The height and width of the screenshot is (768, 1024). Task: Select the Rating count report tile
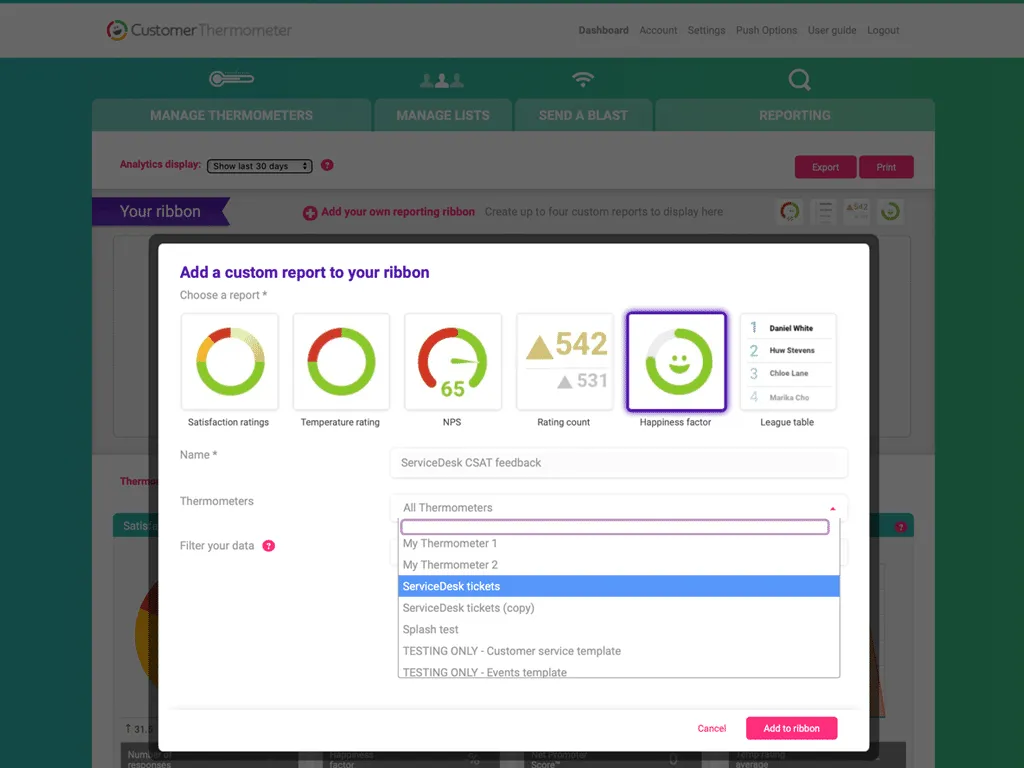[x=565, y=362]
